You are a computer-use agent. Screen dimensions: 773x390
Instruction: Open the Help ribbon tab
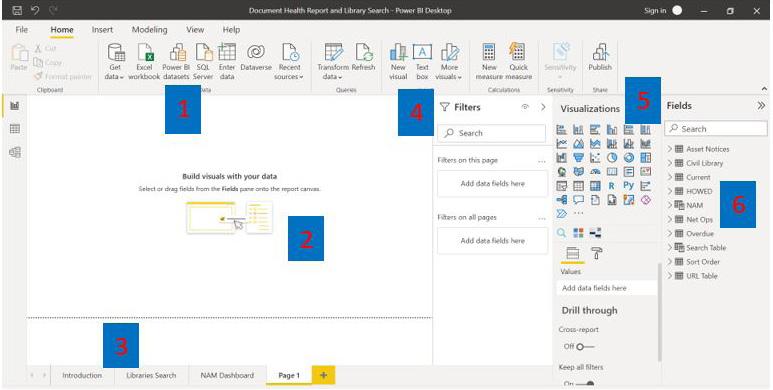[x=231, y=30]
